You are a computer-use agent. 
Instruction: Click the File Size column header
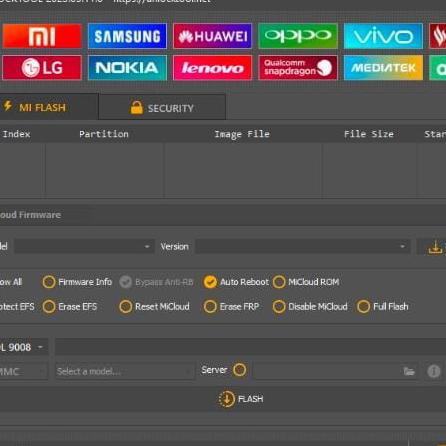[369, 134]
